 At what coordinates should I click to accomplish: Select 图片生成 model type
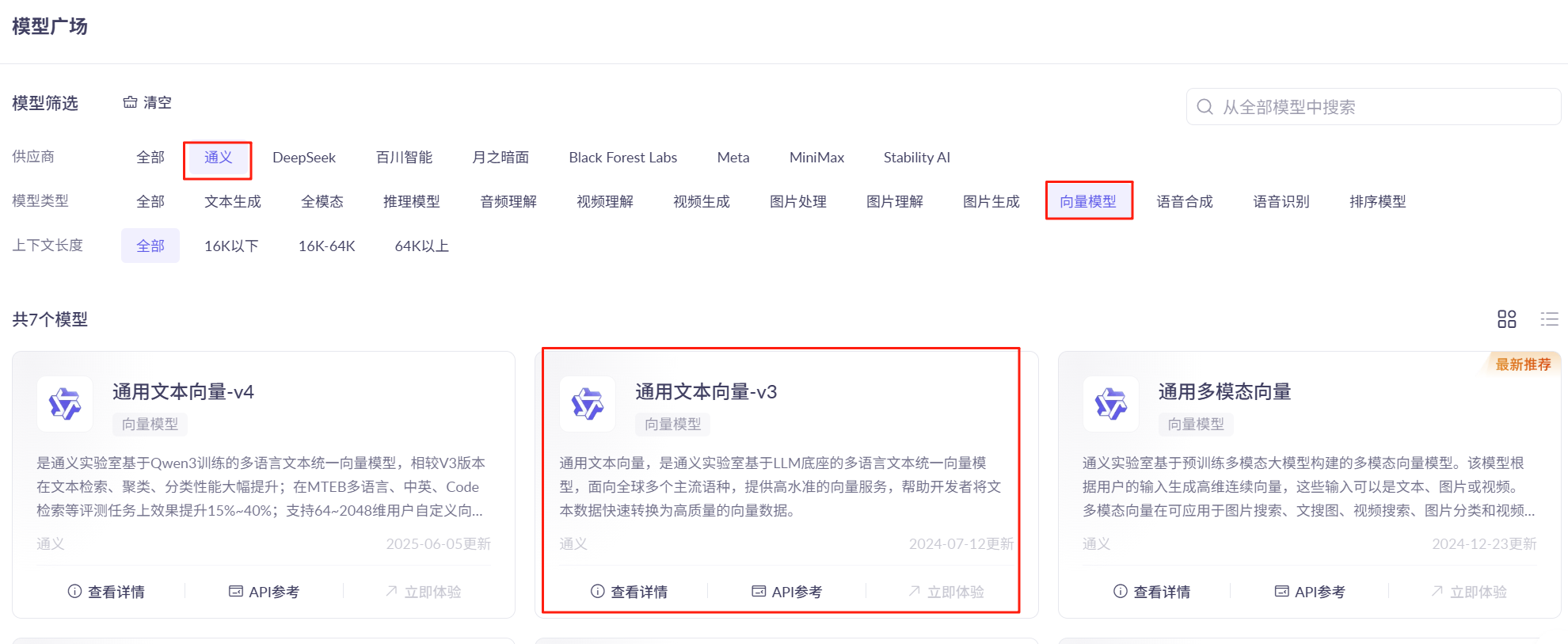[991, 201]
